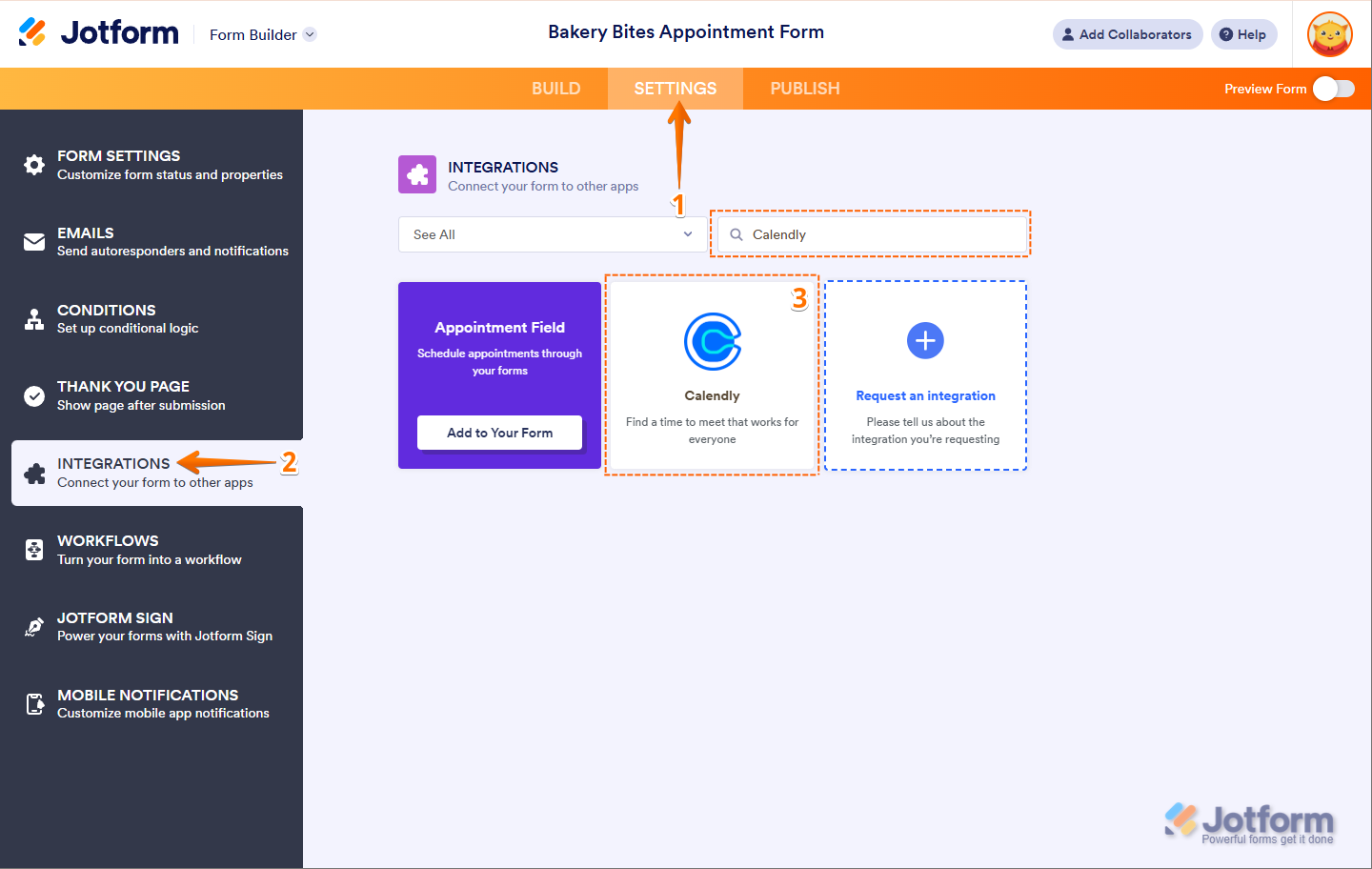Click the plus icon to request integration
This screenshot has height=869, width=1372.
[x=925, y=340]
